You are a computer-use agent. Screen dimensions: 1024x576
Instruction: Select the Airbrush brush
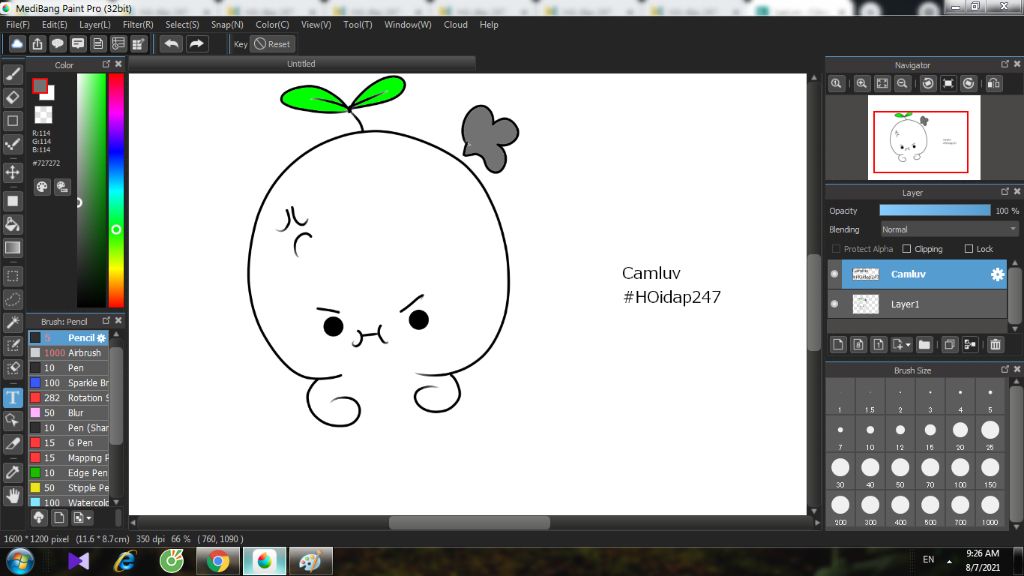[69, 353]
